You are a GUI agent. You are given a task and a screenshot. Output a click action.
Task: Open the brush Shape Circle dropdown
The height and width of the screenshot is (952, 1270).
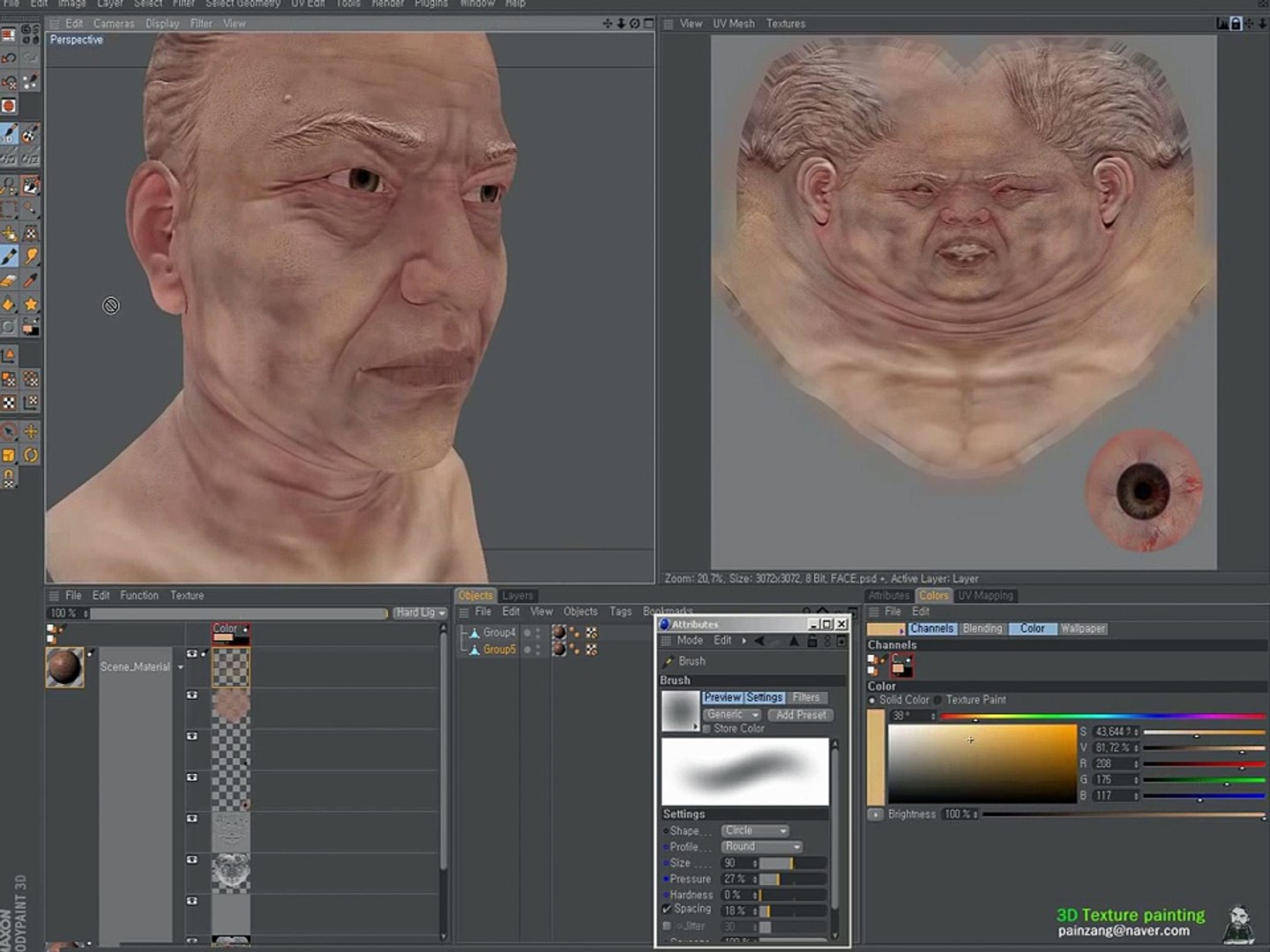755,830
